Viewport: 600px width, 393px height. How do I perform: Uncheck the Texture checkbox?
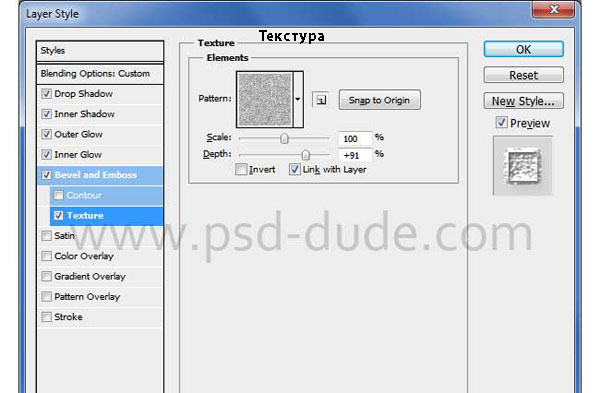[x=59, y=215]
